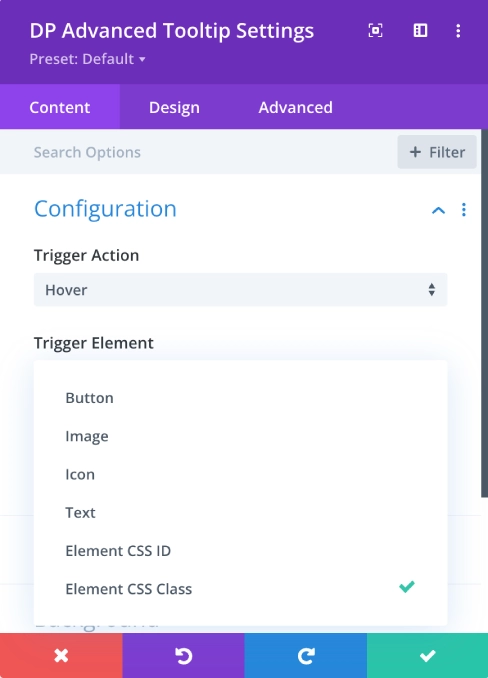
Task: Open the Trigger Action Hover dropdown
Action: tap(240, 290)
